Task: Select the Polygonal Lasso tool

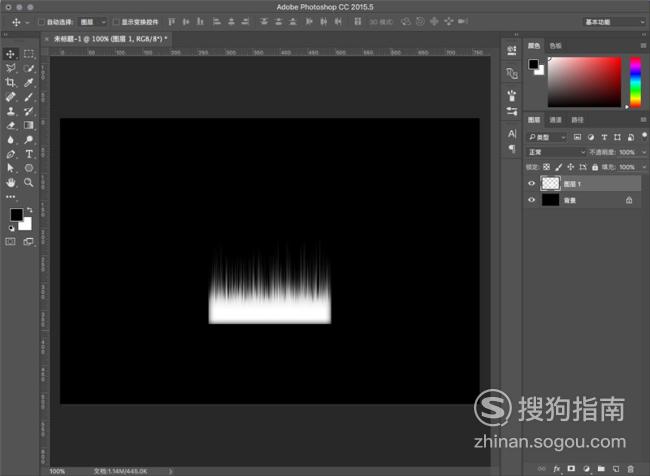Action: [x=11, y=68]
